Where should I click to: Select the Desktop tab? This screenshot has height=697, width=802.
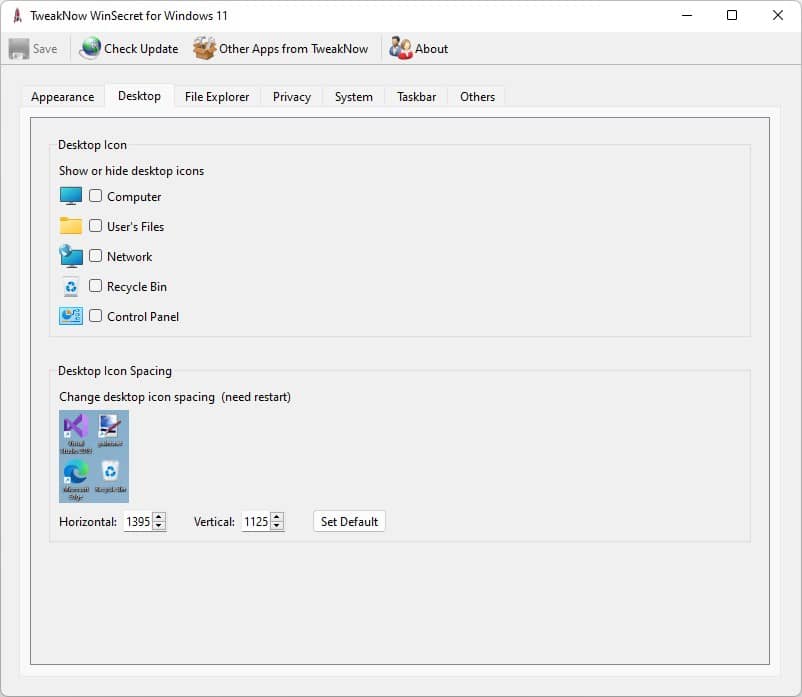pos(139,96)
